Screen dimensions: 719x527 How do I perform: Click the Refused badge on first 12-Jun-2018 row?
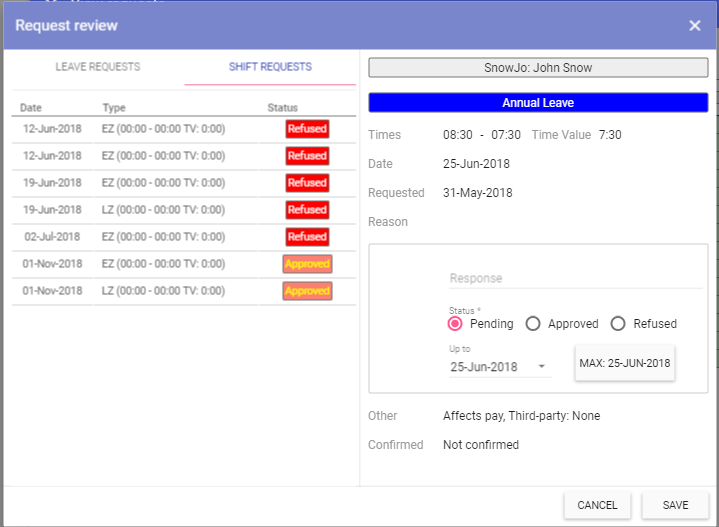click(307, 129)
